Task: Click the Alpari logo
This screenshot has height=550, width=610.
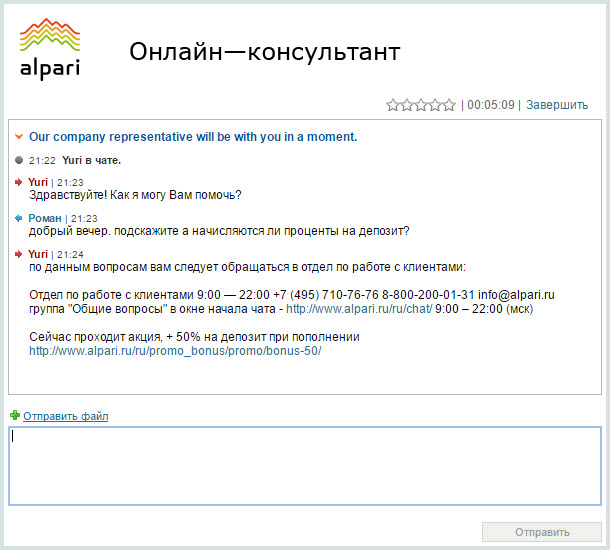Action: coord(50,47)
